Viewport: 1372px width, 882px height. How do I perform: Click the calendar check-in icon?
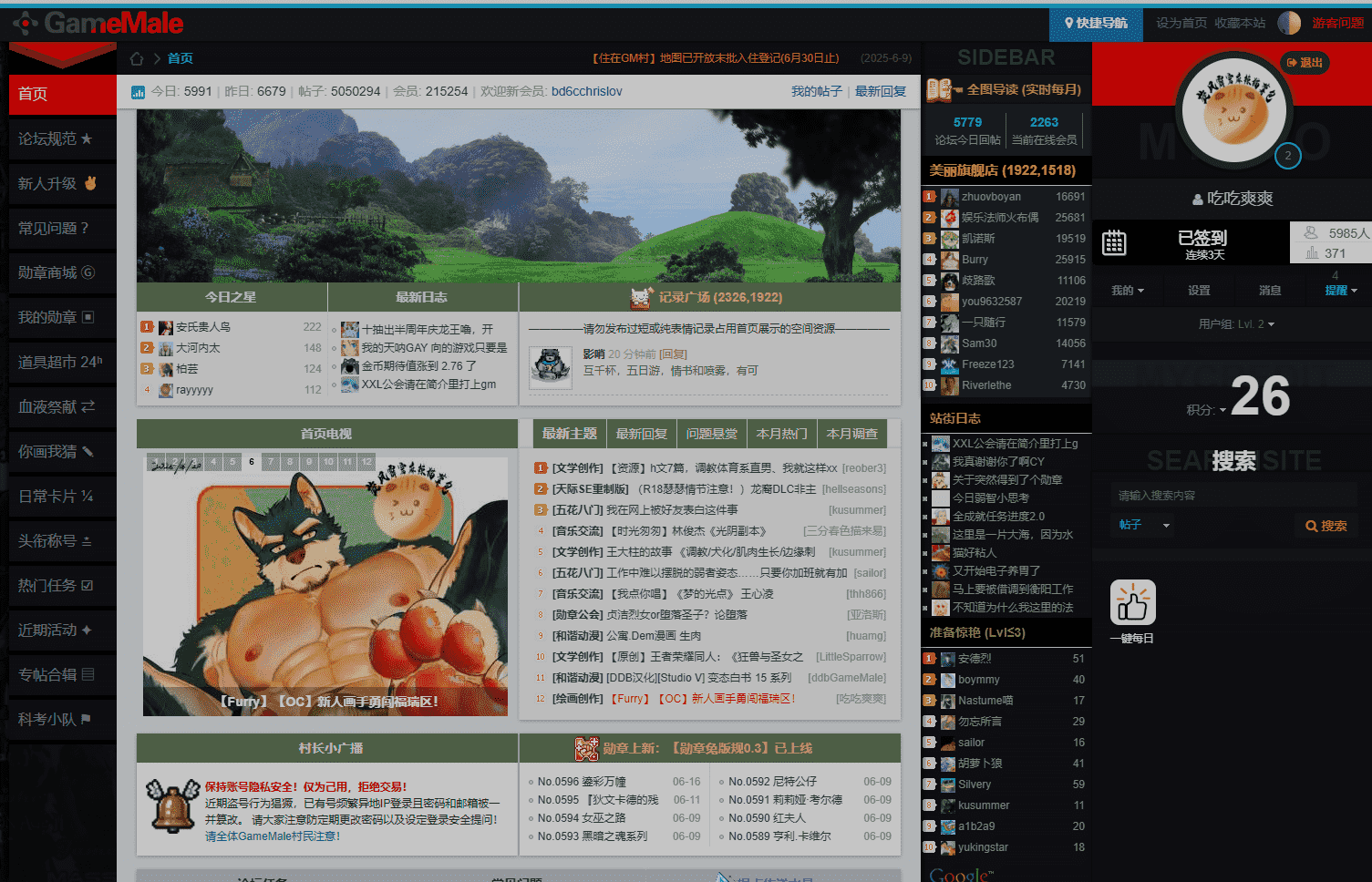[x=1114, y=243]
